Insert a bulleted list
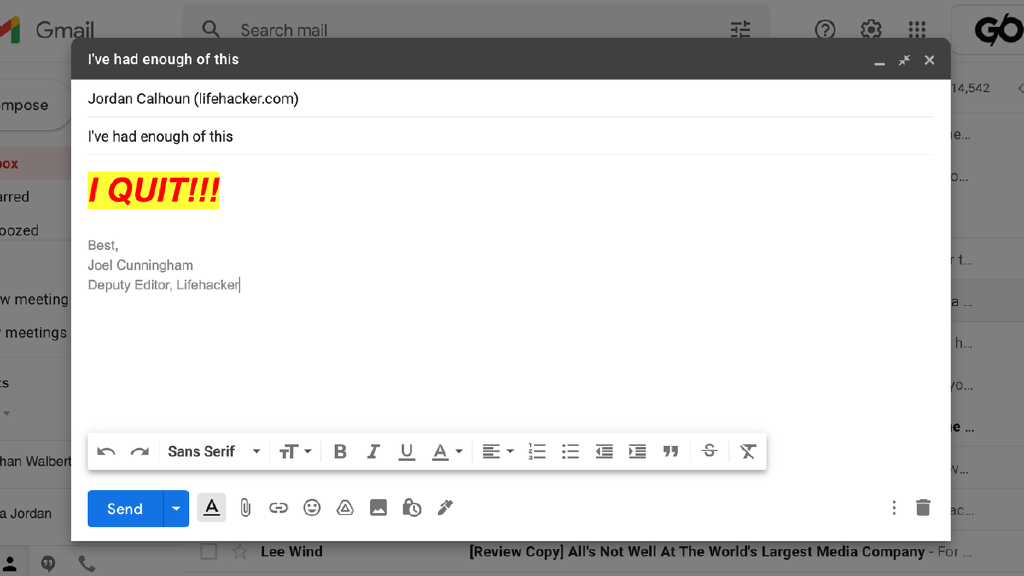This screenshot has height=576, width=1024. point(570,451)
